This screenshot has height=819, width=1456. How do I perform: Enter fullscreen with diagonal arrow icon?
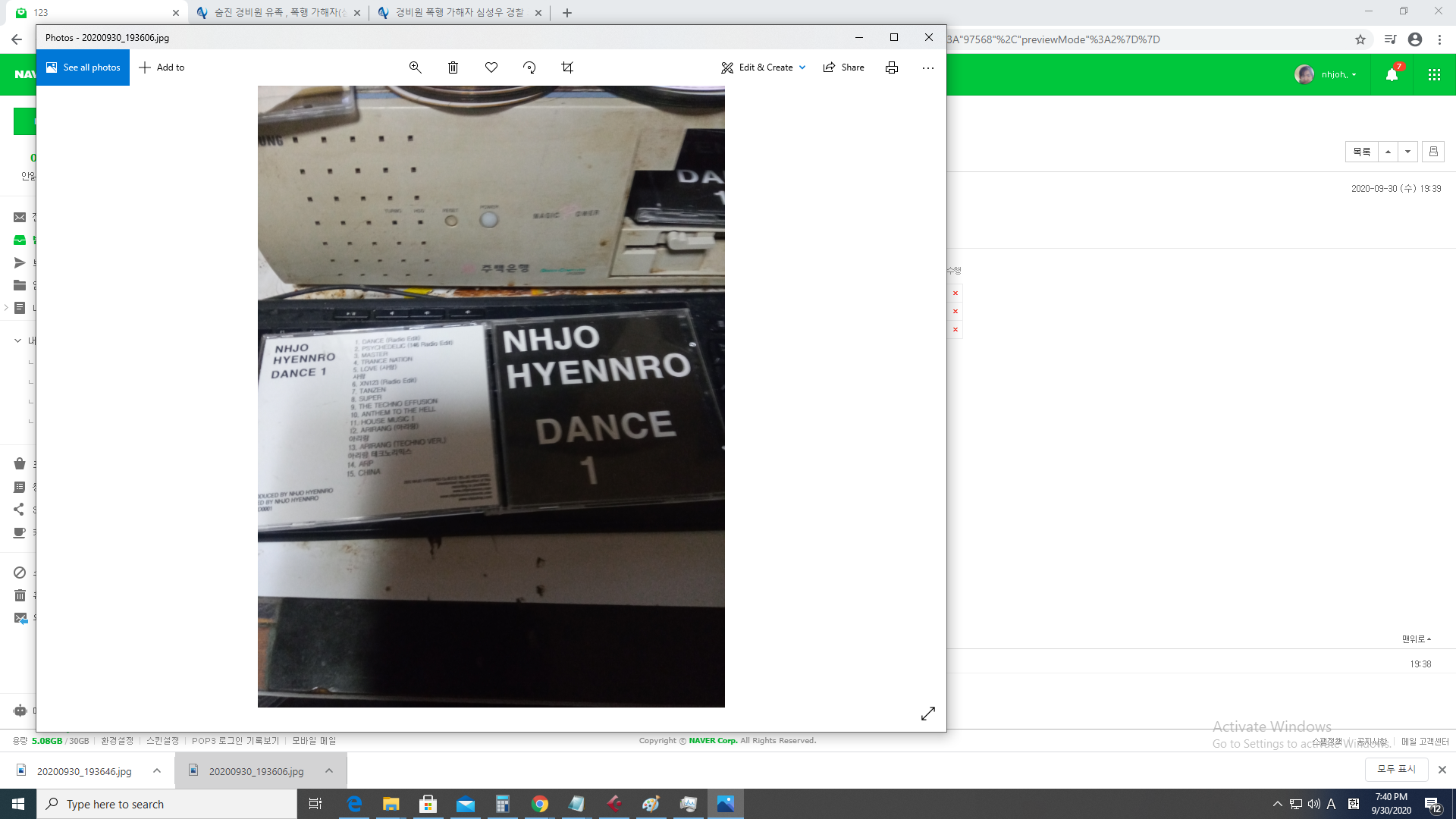point(927,714)
